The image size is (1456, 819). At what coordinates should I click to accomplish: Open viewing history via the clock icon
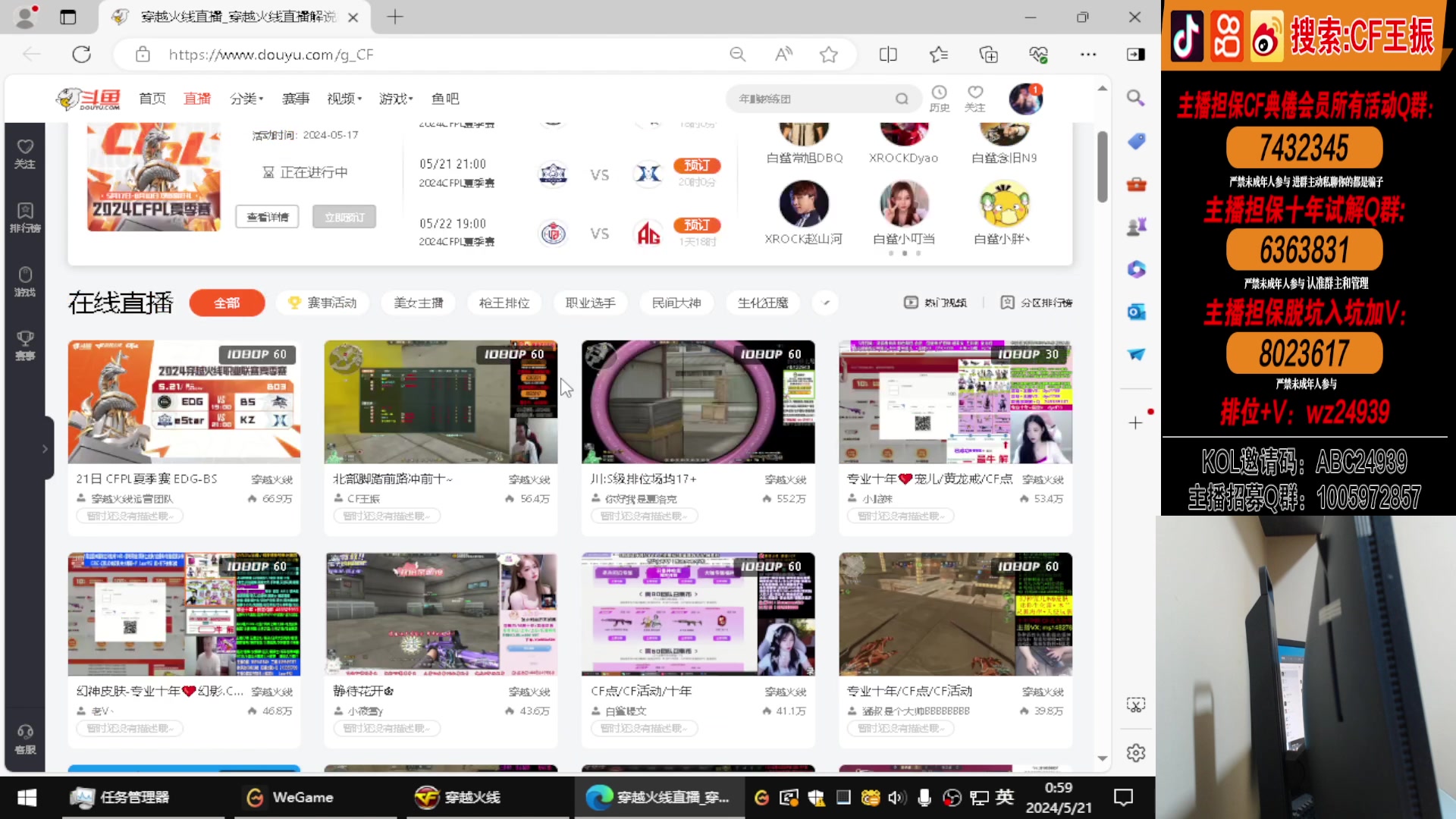(940, 96)
